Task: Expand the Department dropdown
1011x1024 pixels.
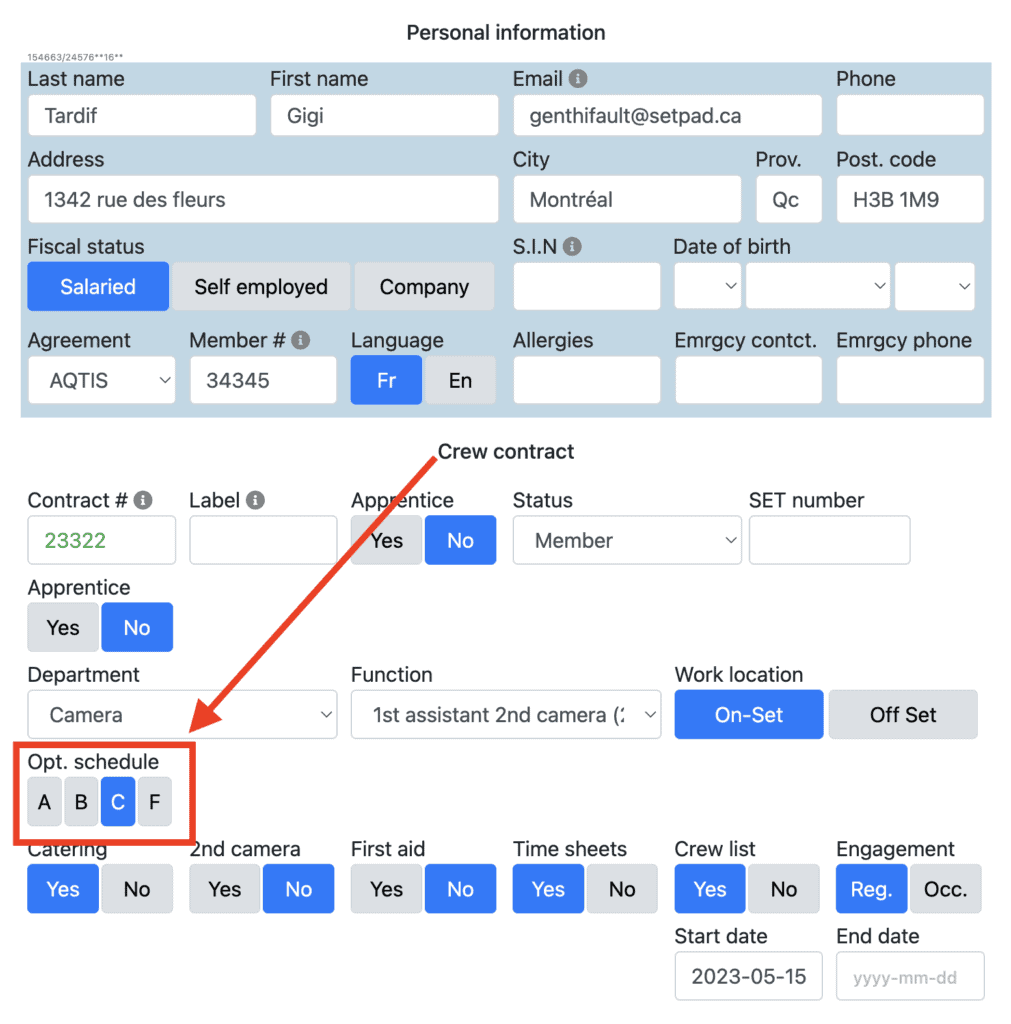Action: [x=182, y=715]
